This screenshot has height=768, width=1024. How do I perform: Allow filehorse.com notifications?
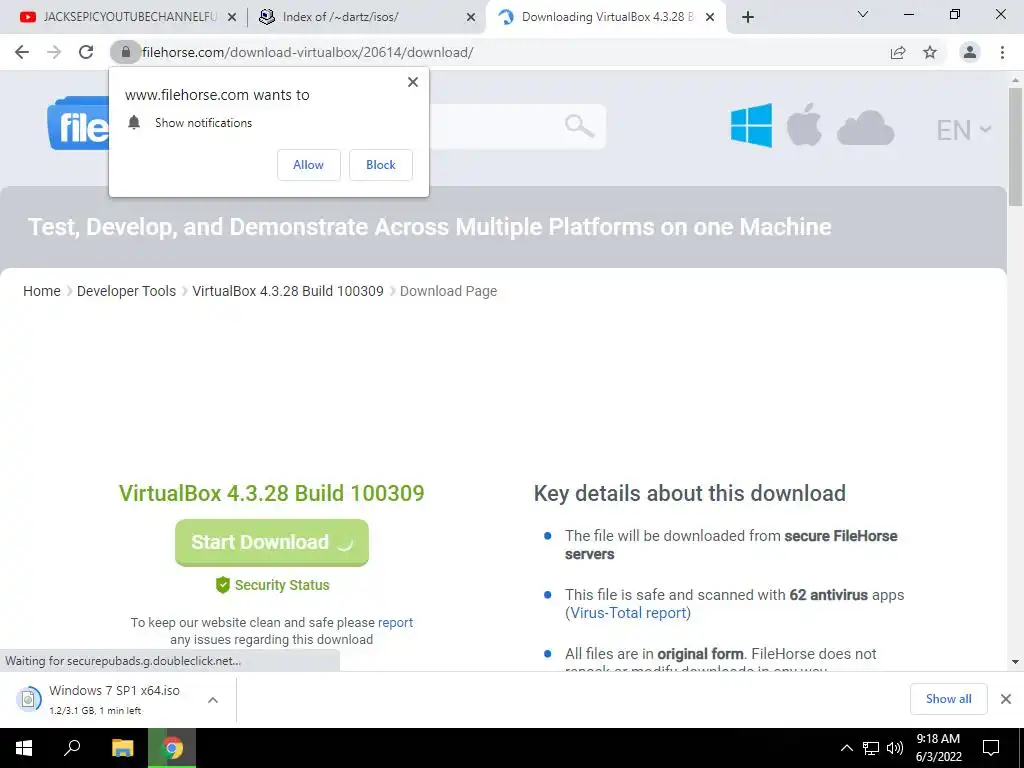click(x=308, y=165)
